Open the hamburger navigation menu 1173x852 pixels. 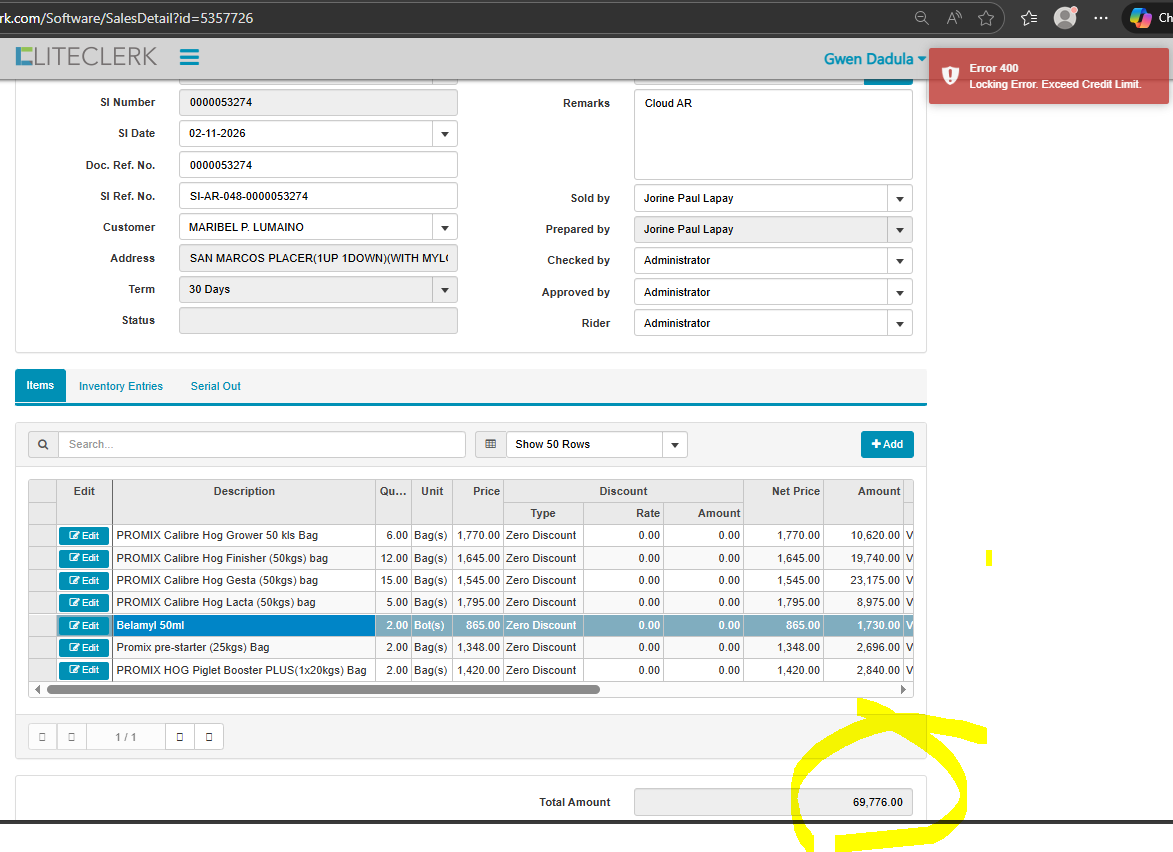tap(189, 58)
